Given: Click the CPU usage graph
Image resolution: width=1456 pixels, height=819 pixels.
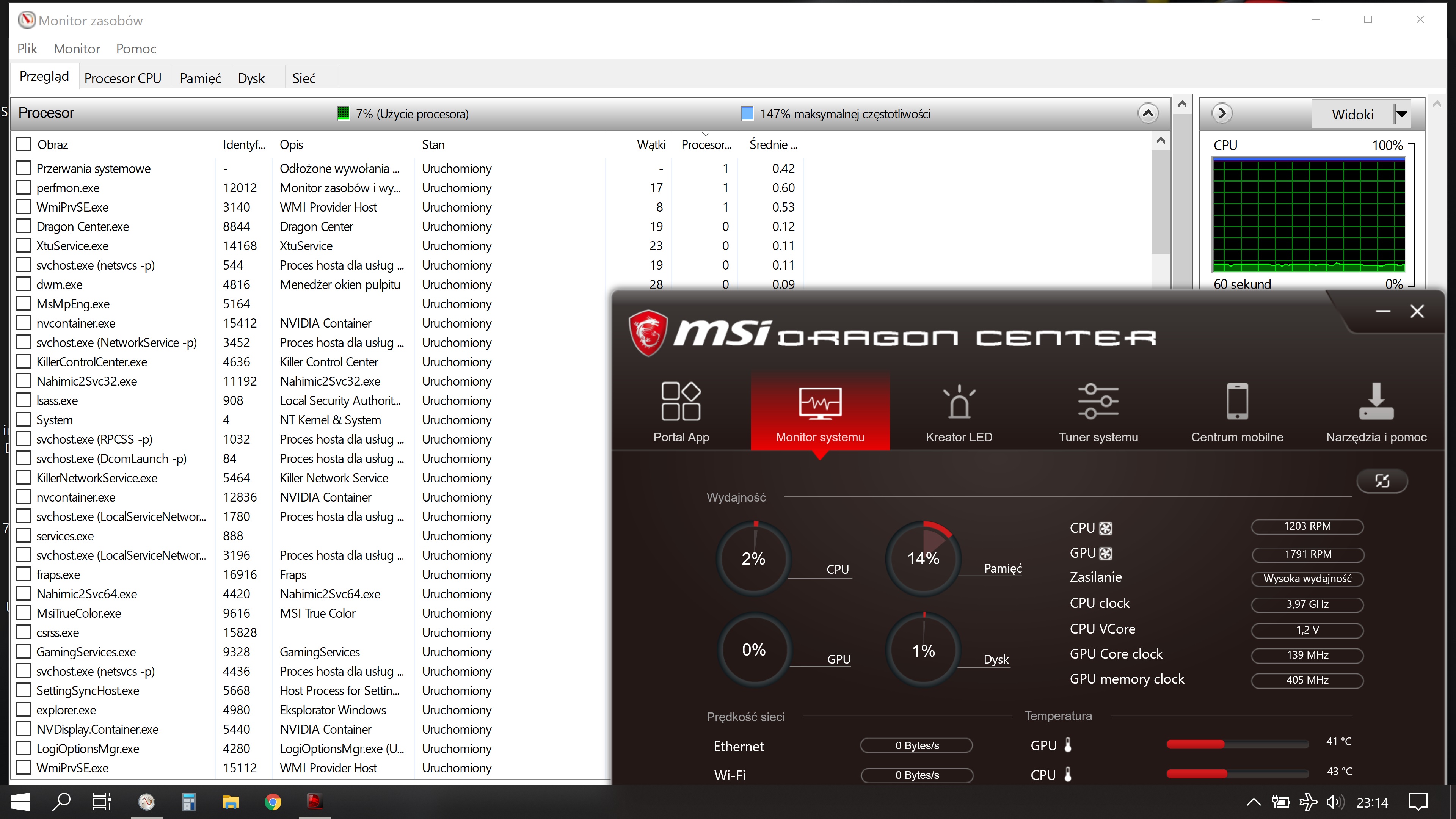Looking at the screenshot, I should click(x=1309, y=215).
